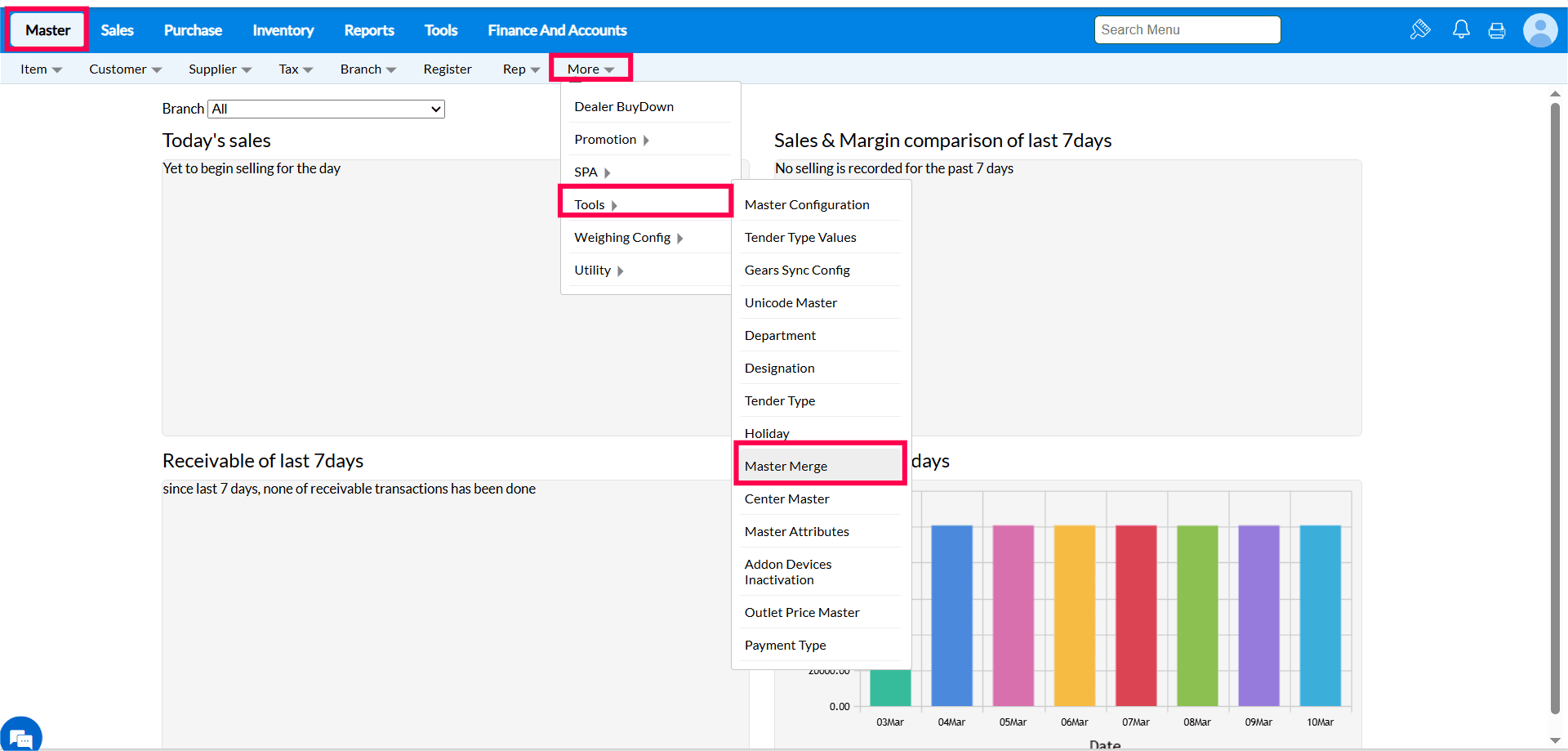Open the Inventory tab
The image size is (1568, 751).
283,30
